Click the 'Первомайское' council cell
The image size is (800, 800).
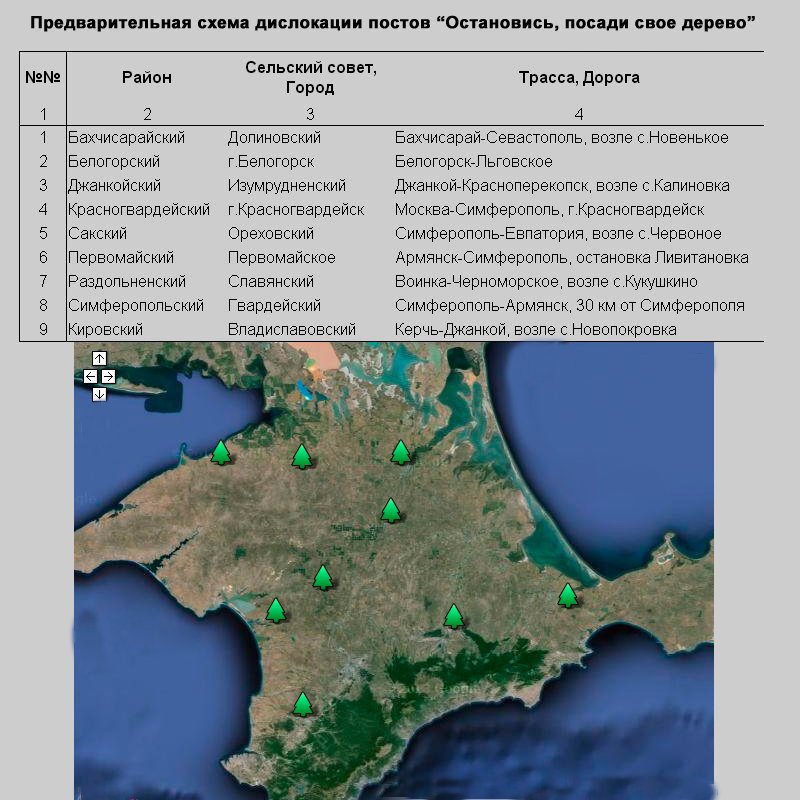[282, 257]
